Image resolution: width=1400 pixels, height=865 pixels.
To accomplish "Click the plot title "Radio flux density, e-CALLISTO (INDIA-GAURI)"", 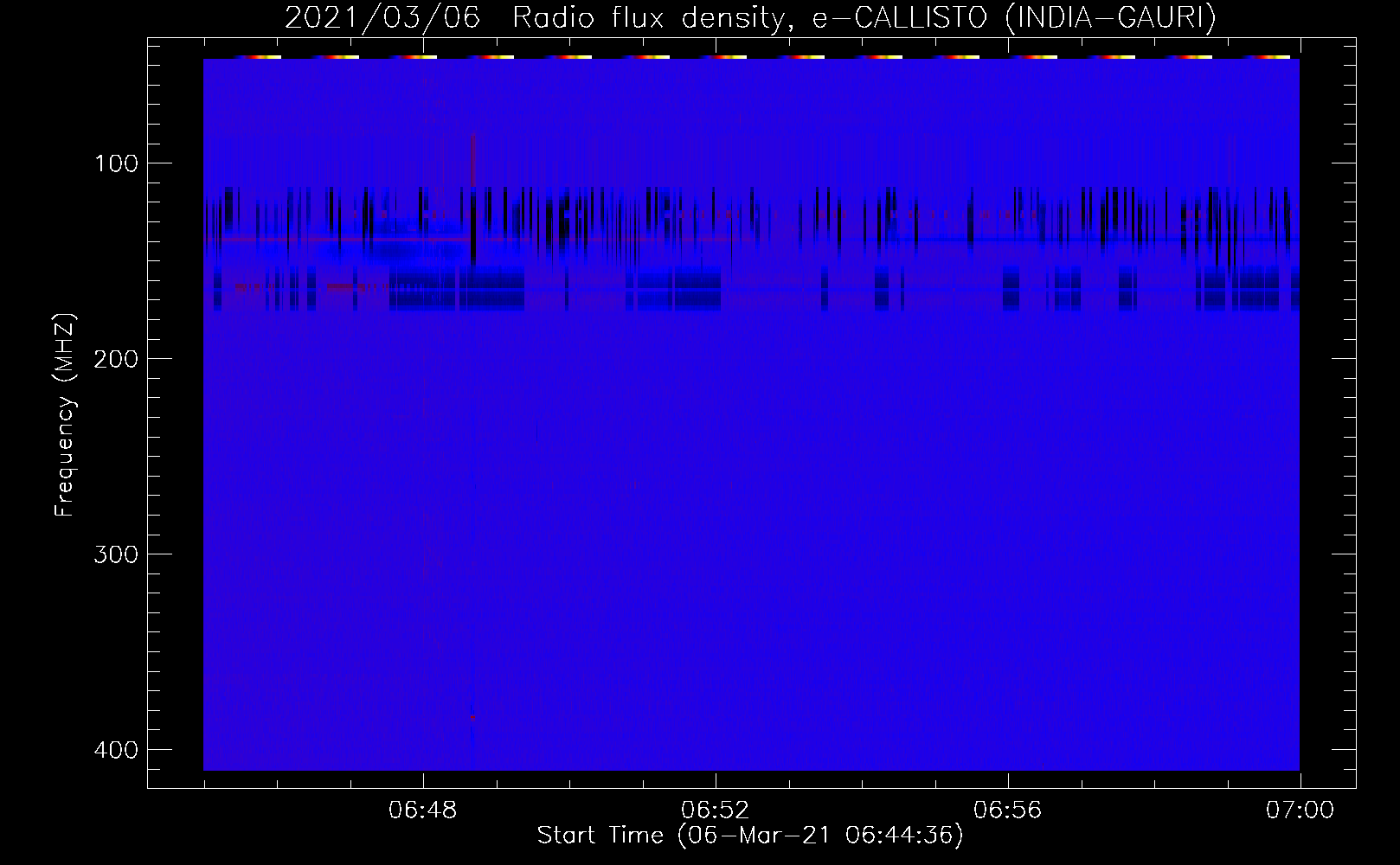I will point(864,18).
